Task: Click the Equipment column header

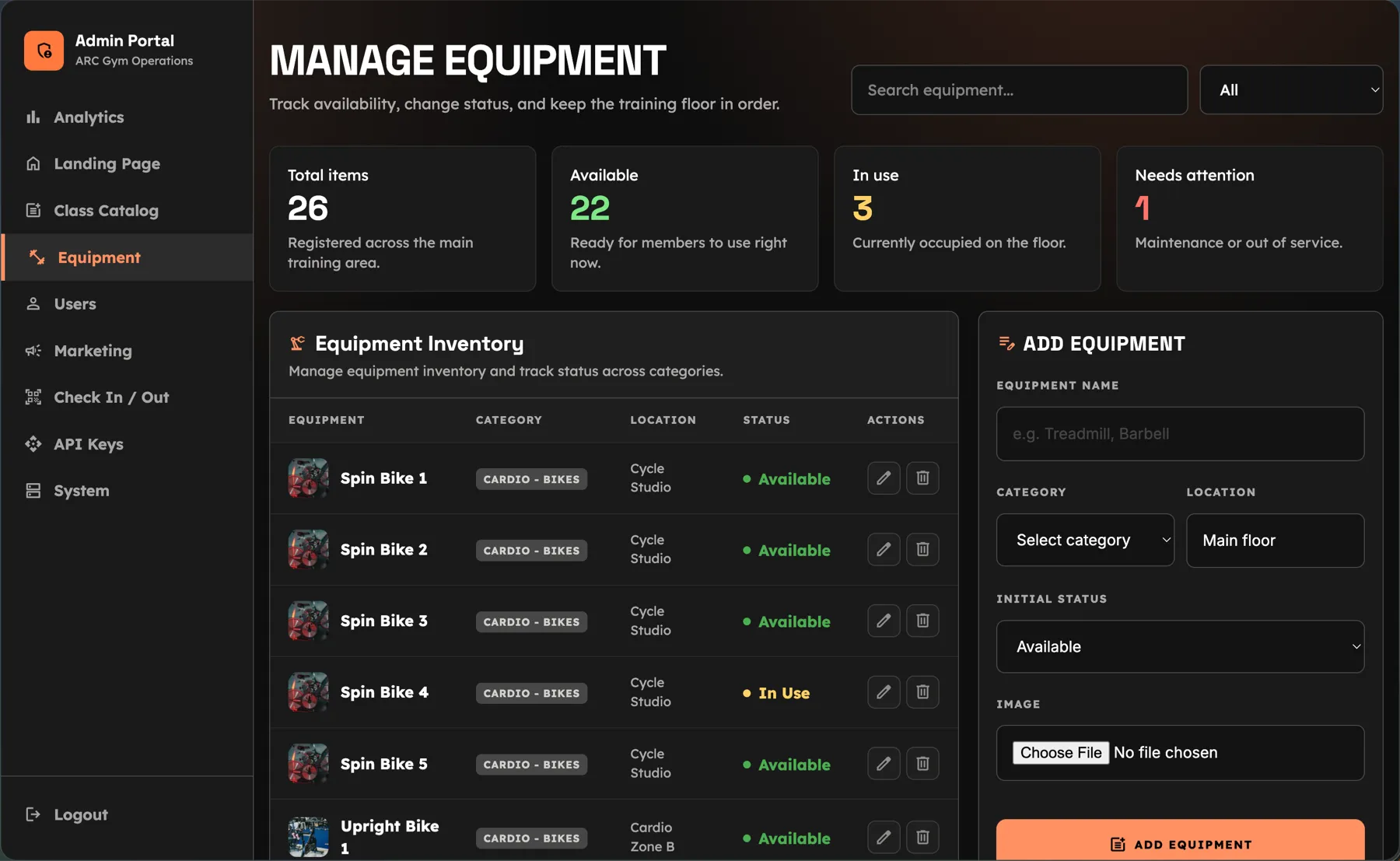Action: (x=326, y=419)
